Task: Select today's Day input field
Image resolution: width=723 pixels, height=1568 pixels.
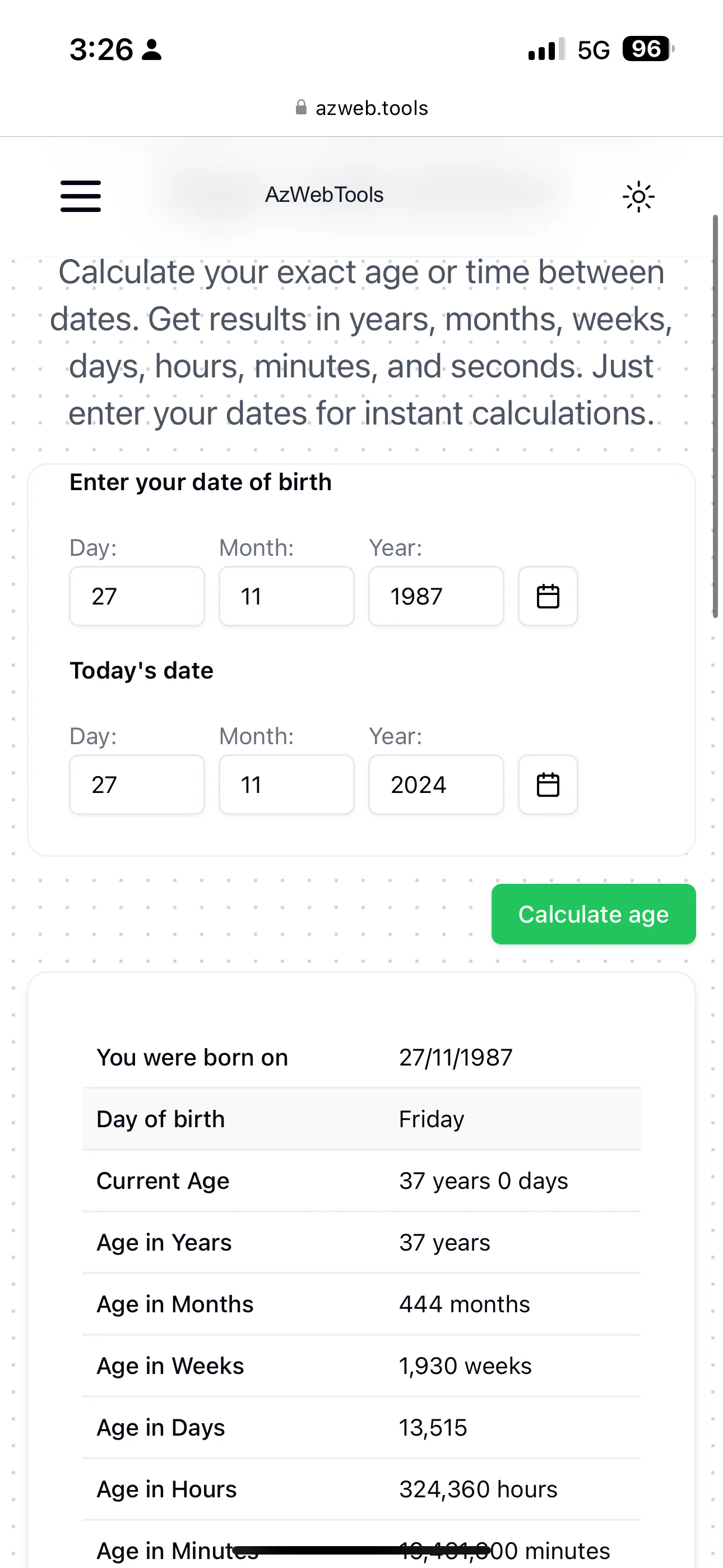Action: pos(137,785)
